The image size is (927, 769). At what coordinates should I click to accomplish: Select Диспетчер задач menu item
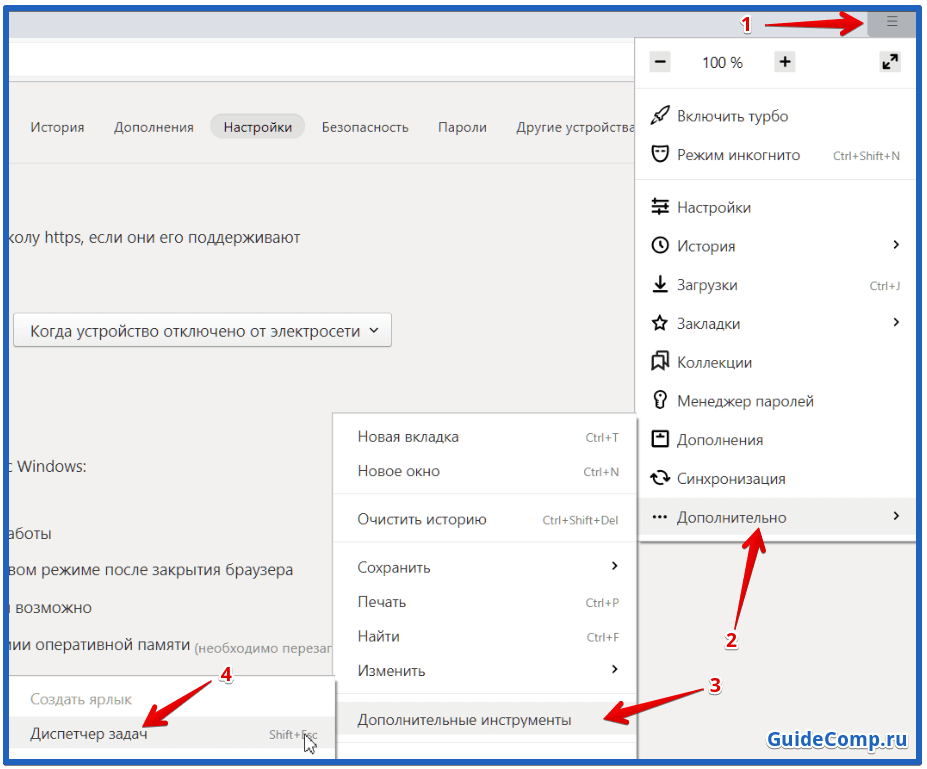89,734
